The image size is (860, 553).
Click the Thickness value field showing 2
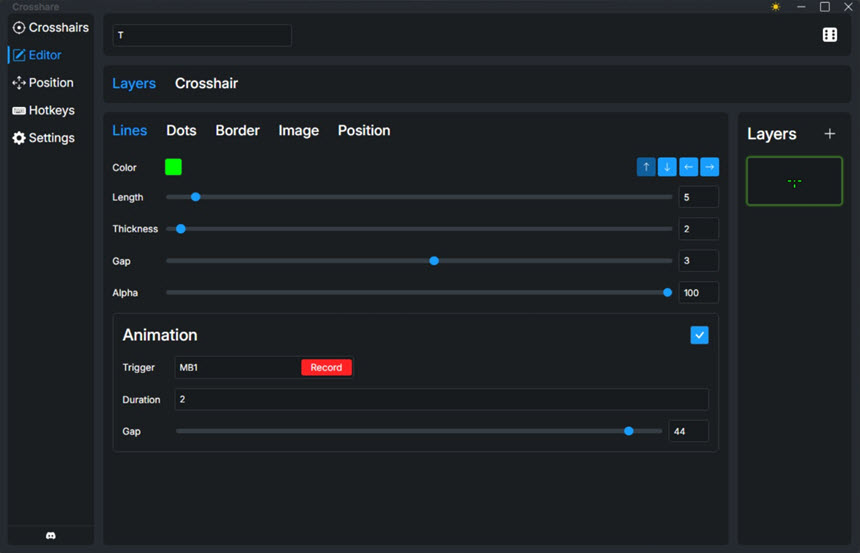click(x=698, y=229)
